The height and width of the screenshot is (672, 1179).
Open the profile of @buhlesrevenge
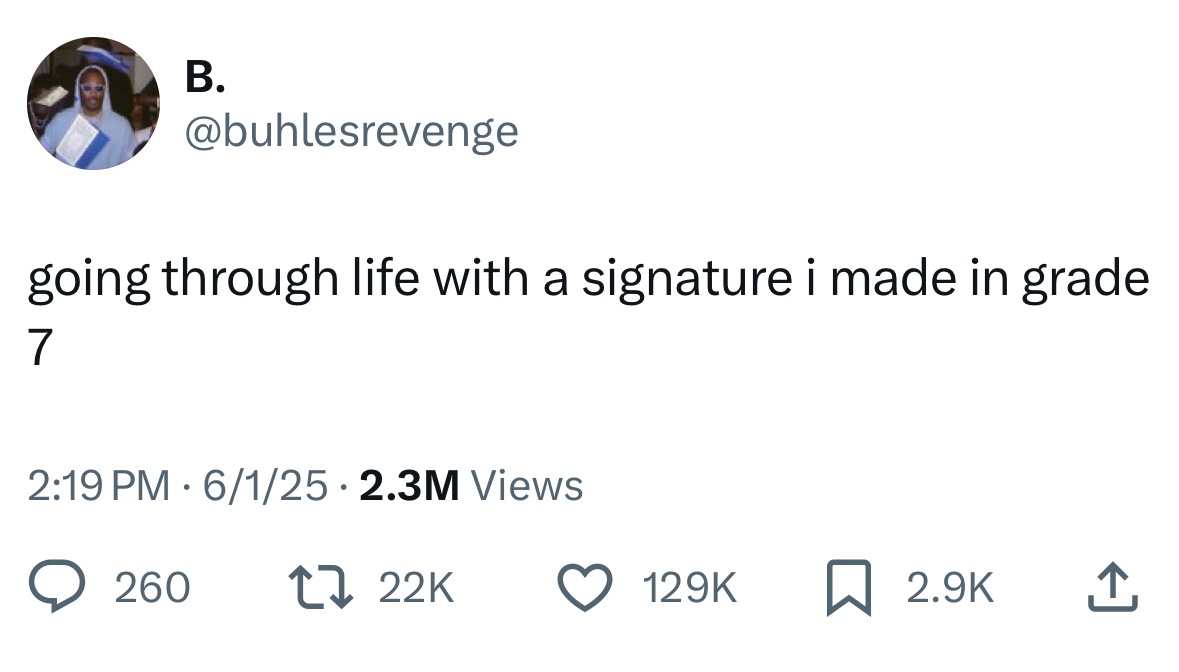pyautogui.click(x=352, y=130)
